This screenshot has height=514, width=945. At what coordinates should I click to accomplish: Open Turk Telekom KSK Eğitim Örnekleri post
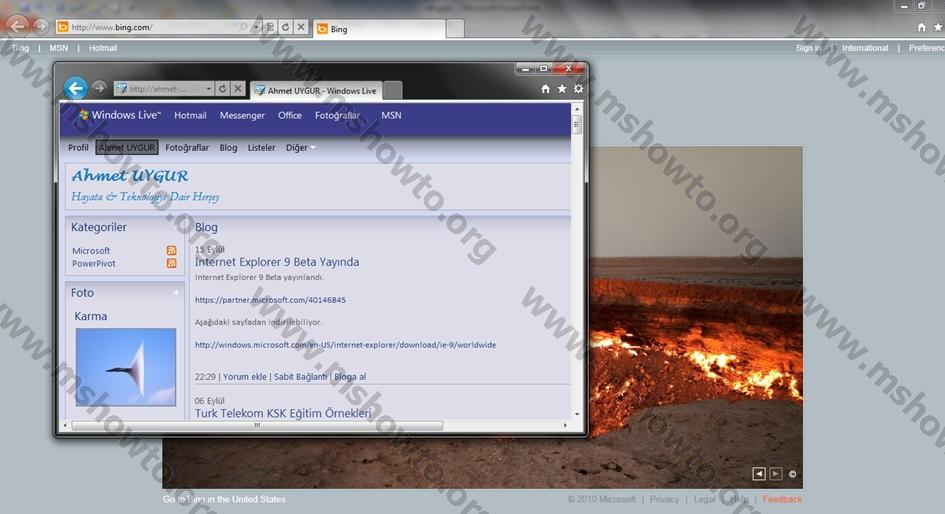tap(283, 413)
